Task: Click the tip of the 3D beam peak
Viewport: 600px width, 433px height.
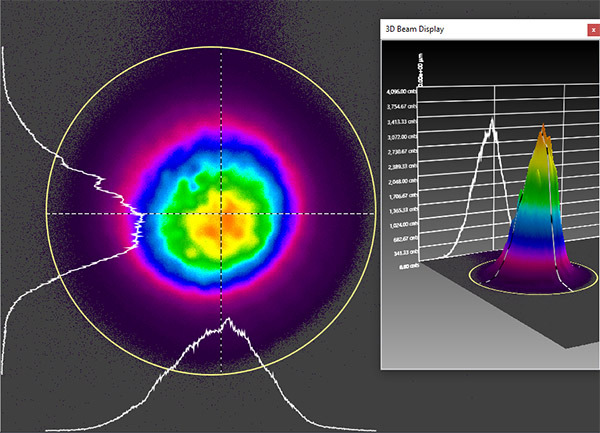Action: pyautogui.click(x=543, y=128)
